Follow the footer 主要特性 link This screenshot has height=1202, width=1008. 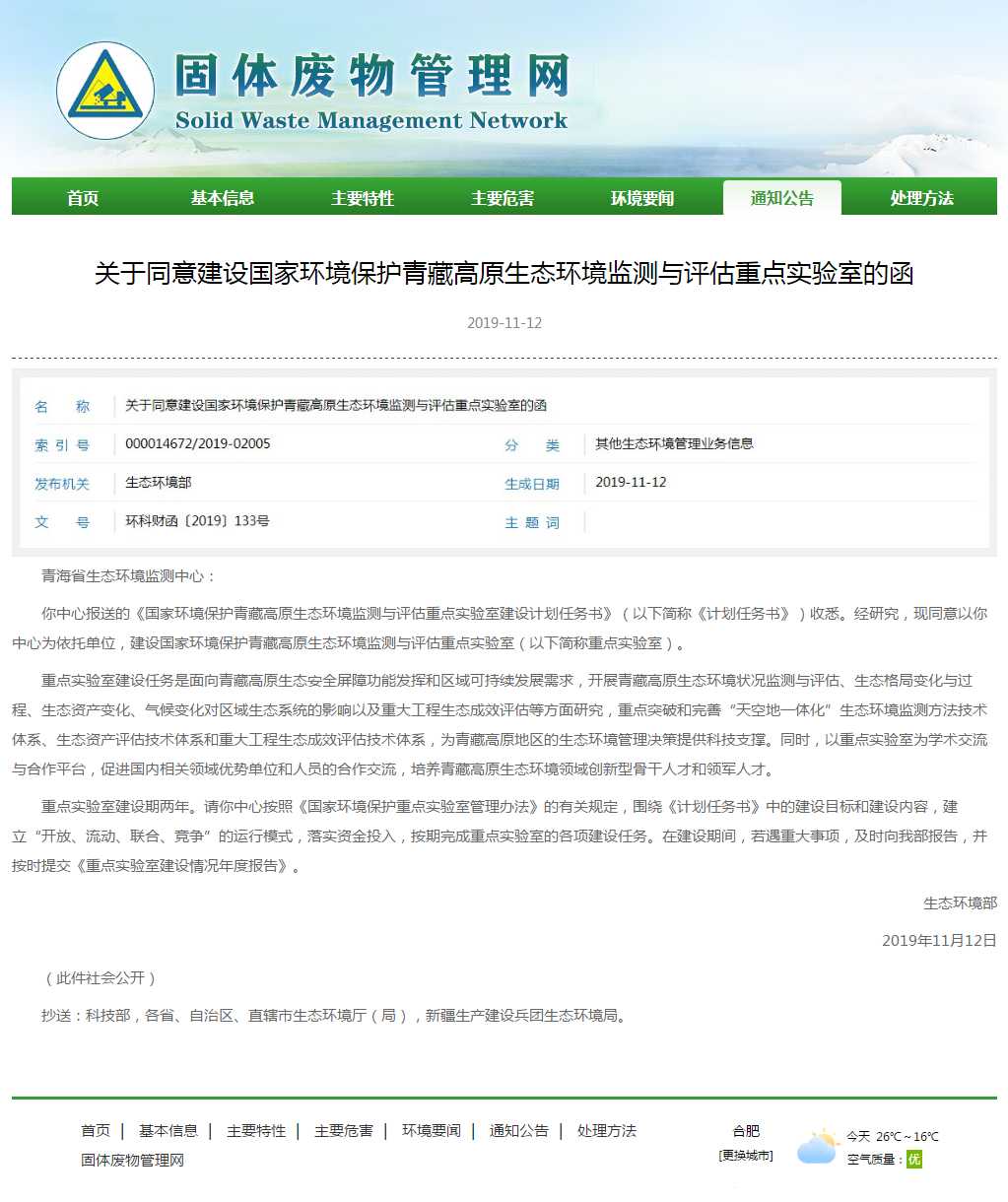point(256,1130)
